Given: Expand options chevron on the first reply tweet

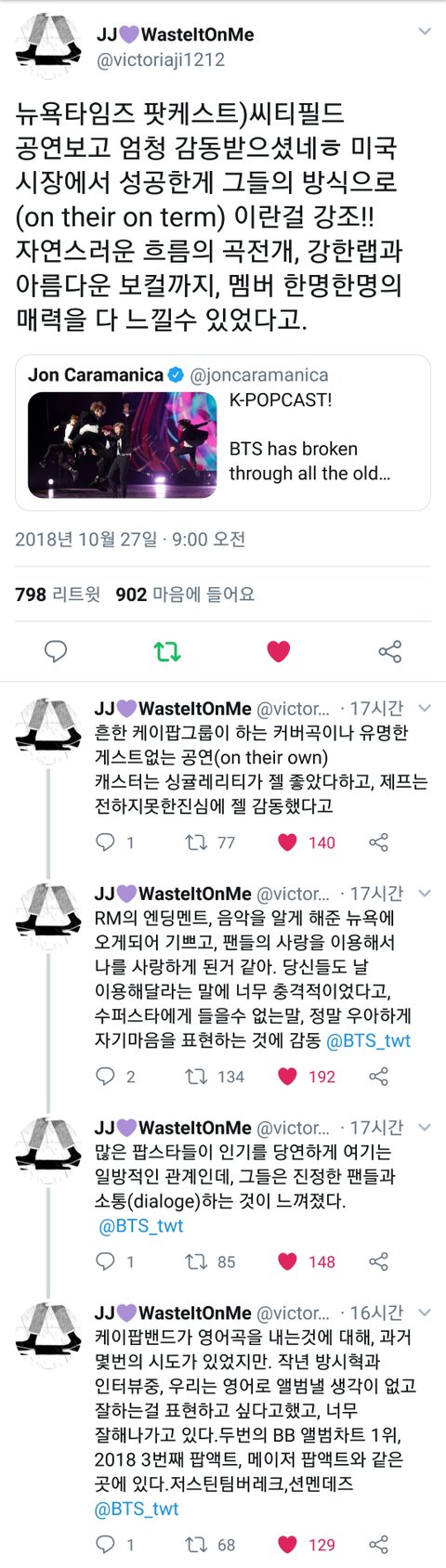Looking at the screenshot, I should pos(425,708).
